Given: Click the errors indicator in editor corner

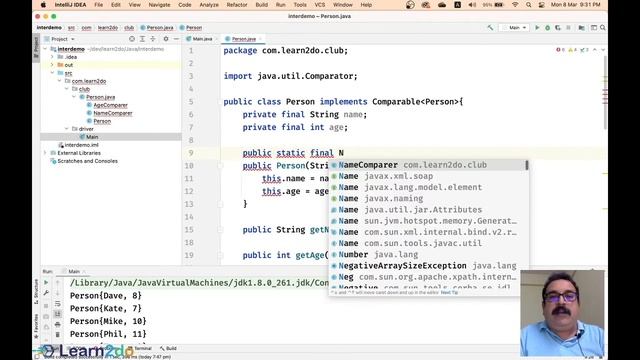Looking at the screenshot, I should point(560,50).
